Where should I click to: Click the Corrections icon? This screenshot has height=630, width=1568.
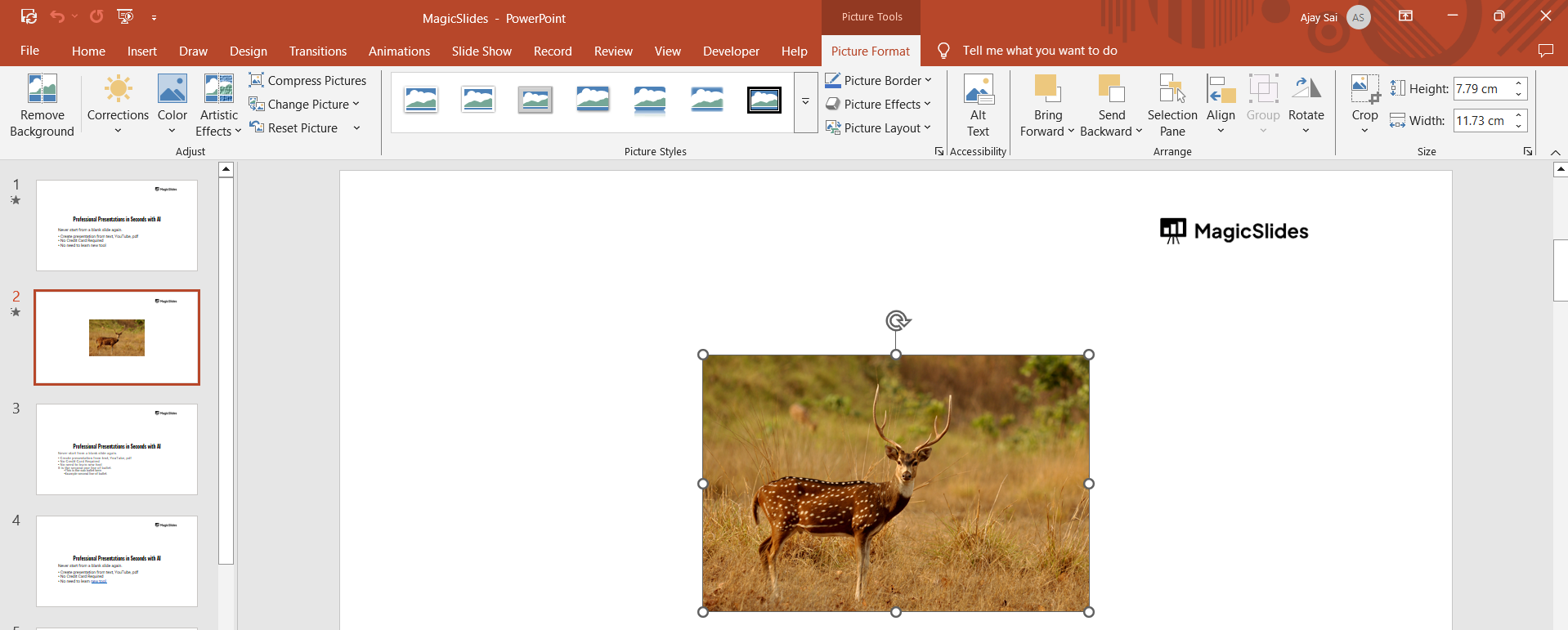(x=118, y=89)
